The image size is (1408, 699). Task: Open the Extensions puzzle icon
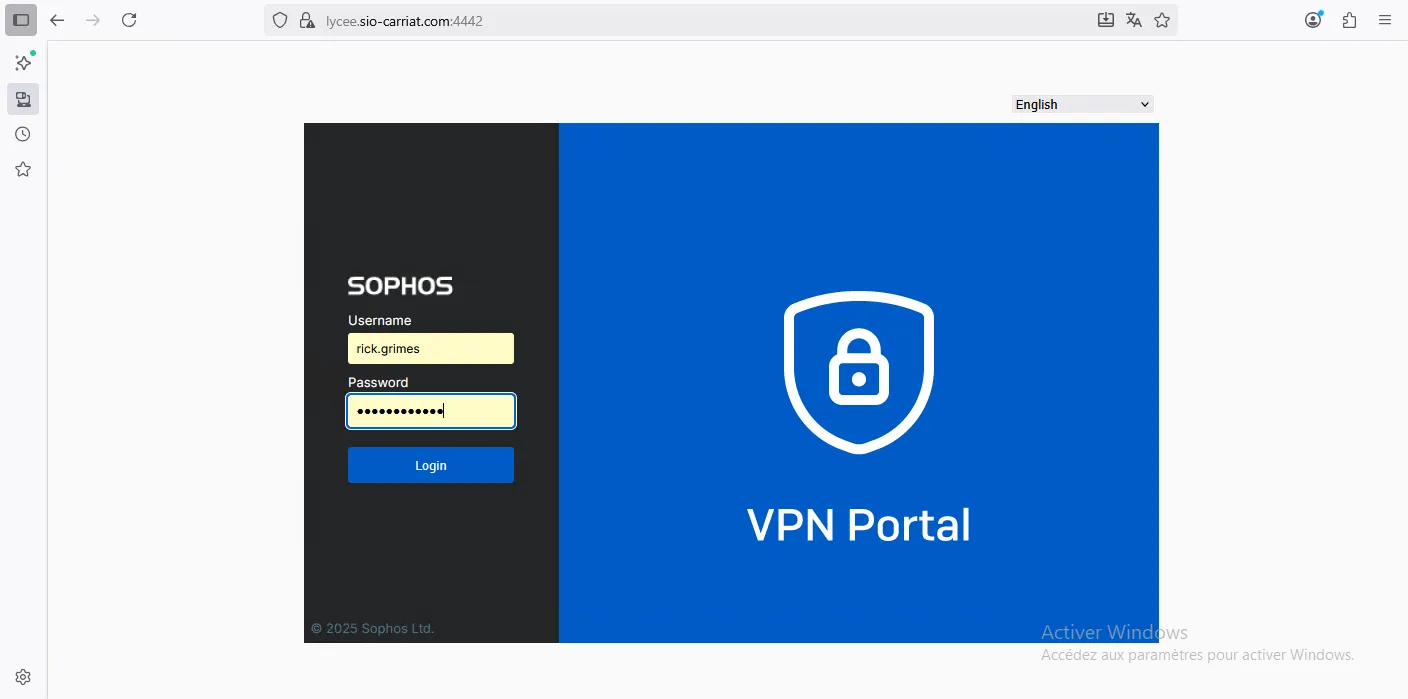coord(1350,20)
